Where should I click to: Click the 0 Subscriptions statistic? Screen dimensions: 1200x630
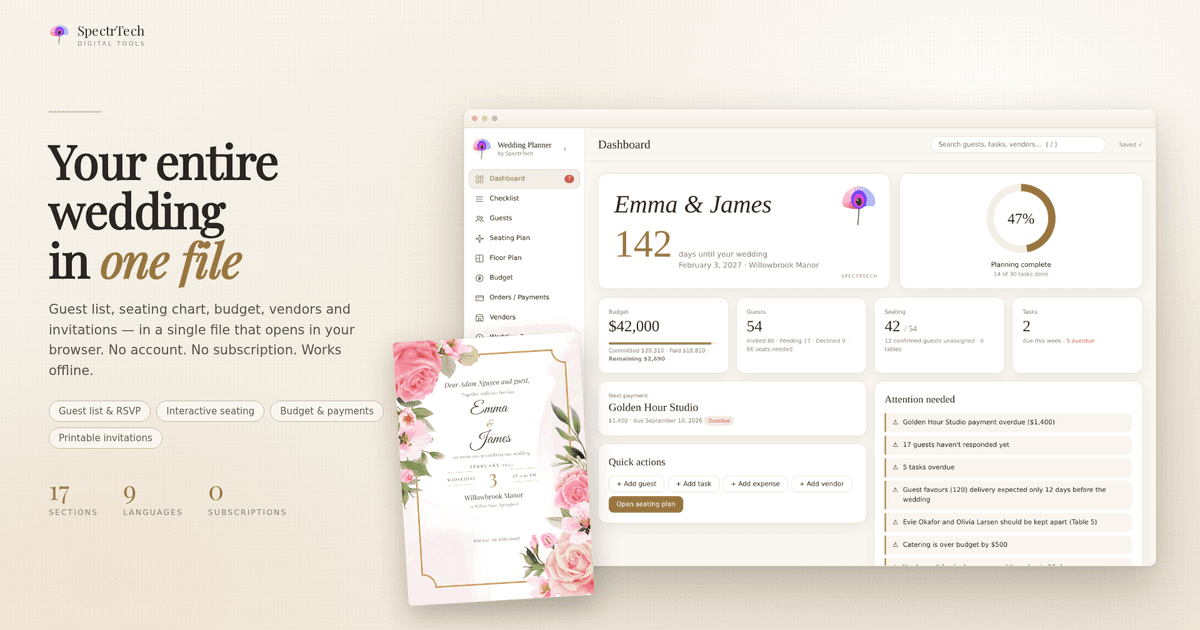click(x=247, y=499)
